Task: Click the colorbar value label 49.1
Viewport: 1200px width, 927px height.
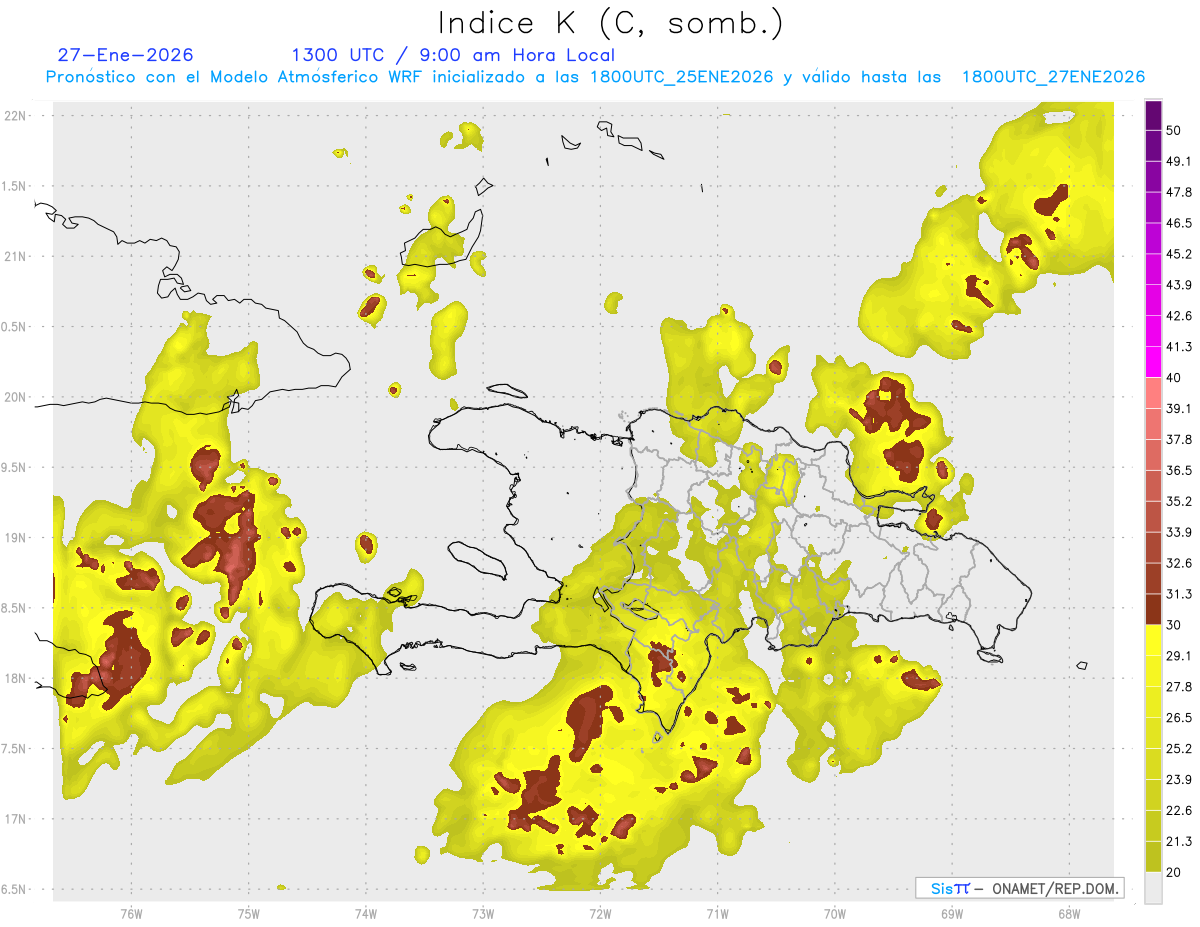Action: (1179, 161)
